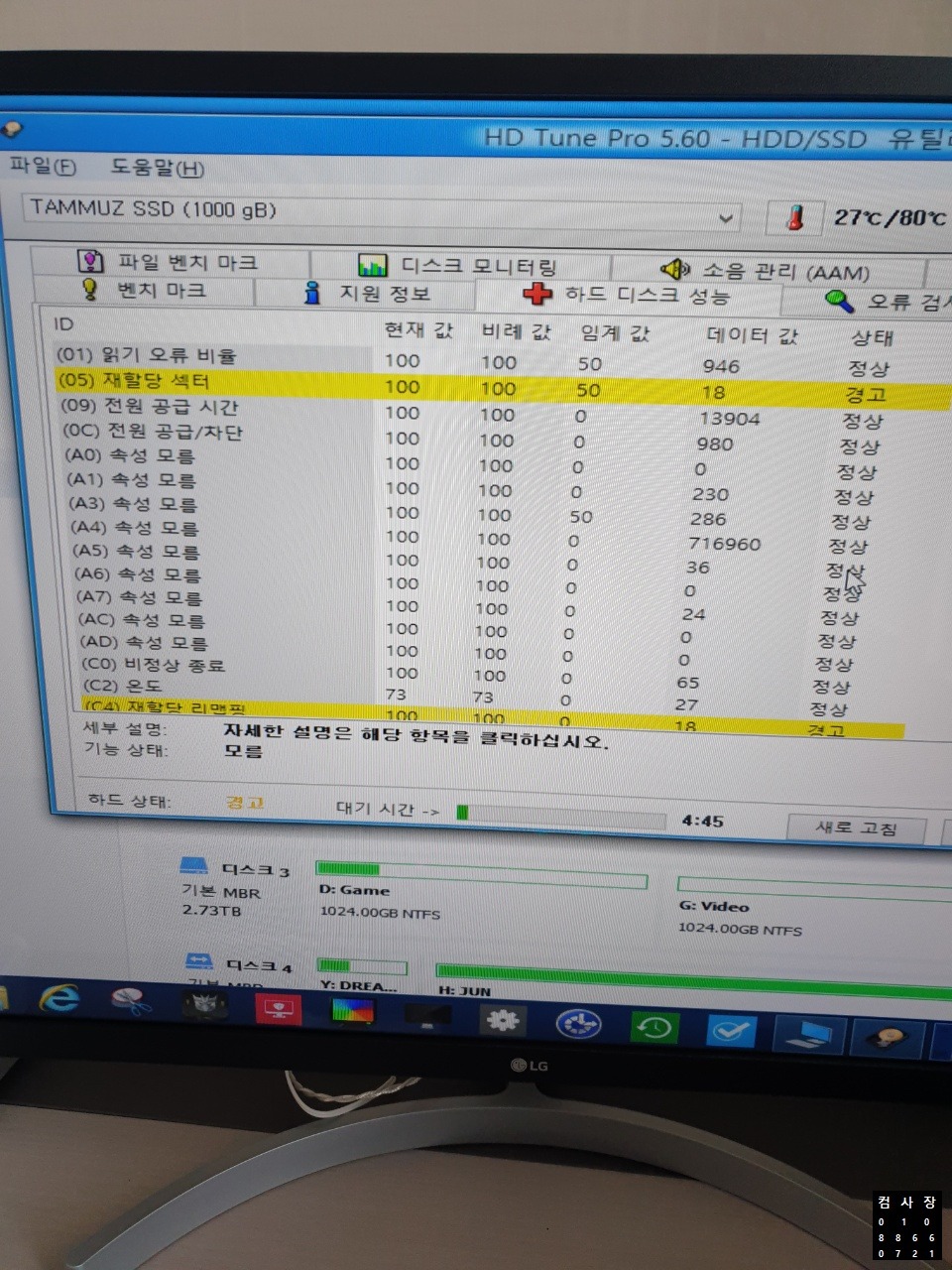
Task: Click the 상태 column header
Action: tap(873, 337)
